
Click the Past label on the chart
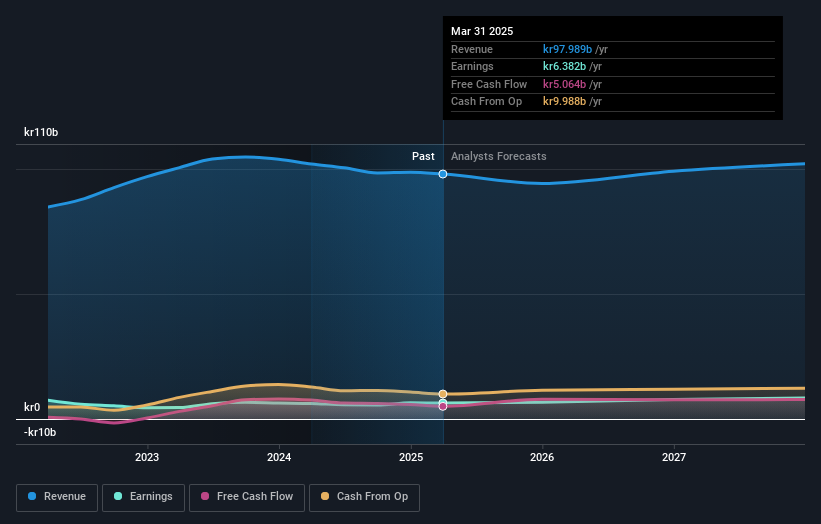pyautogui.click(x=423, y=156)
